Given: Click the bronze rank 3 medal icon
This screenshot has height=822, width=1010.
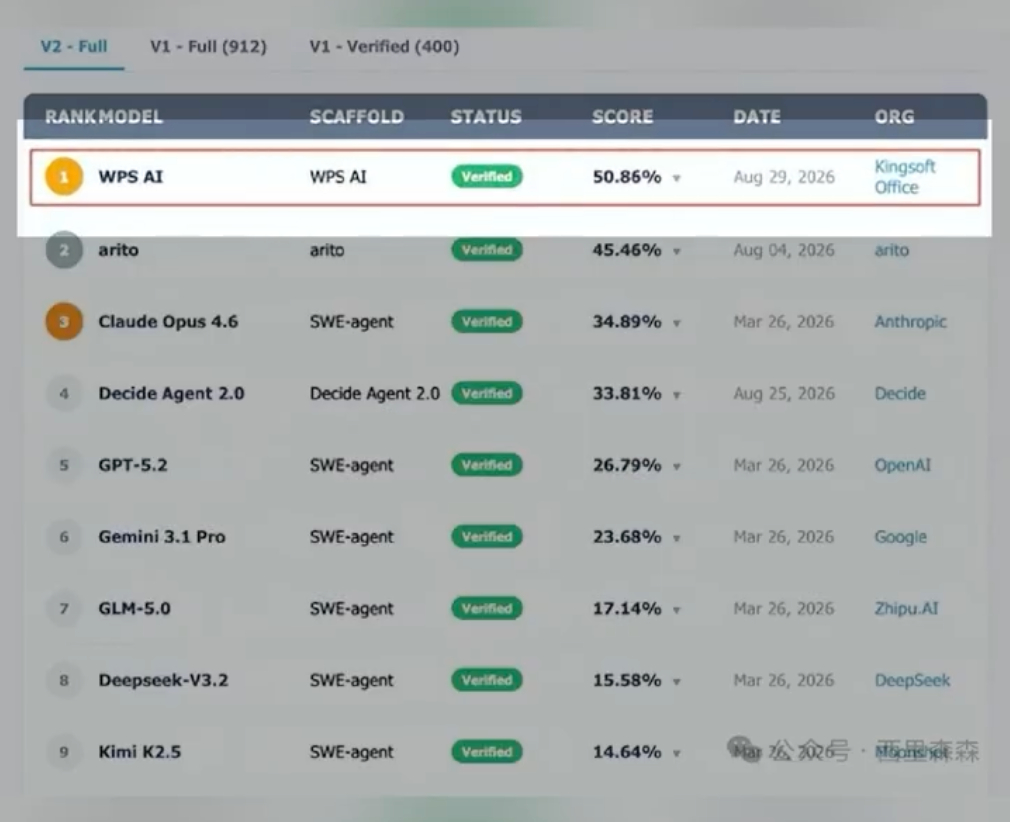Looking at the screenshot, I should coord(64,321).
